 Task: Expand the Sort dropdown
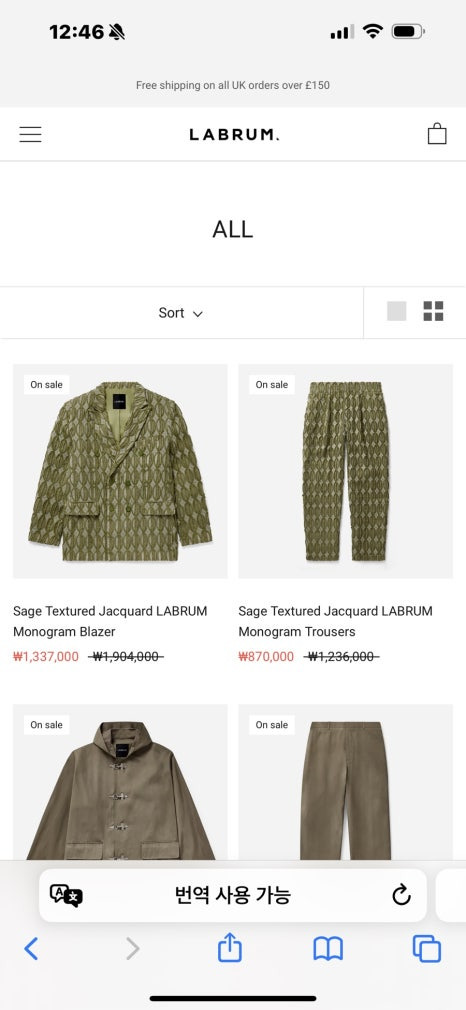(181, 313)
